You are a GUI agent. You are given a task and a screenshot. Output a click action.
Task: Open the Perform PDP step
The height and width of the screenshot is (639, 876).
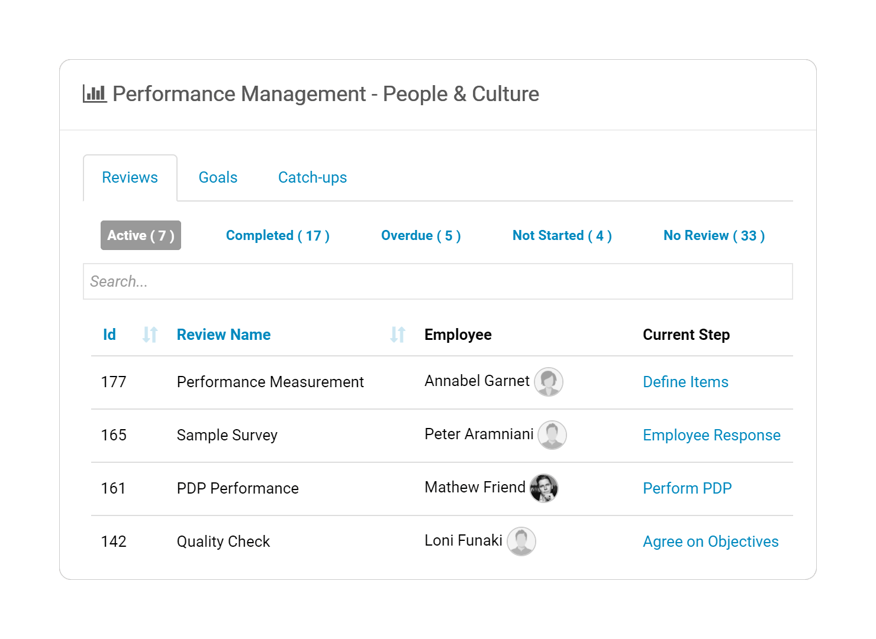tap(687, 488)
